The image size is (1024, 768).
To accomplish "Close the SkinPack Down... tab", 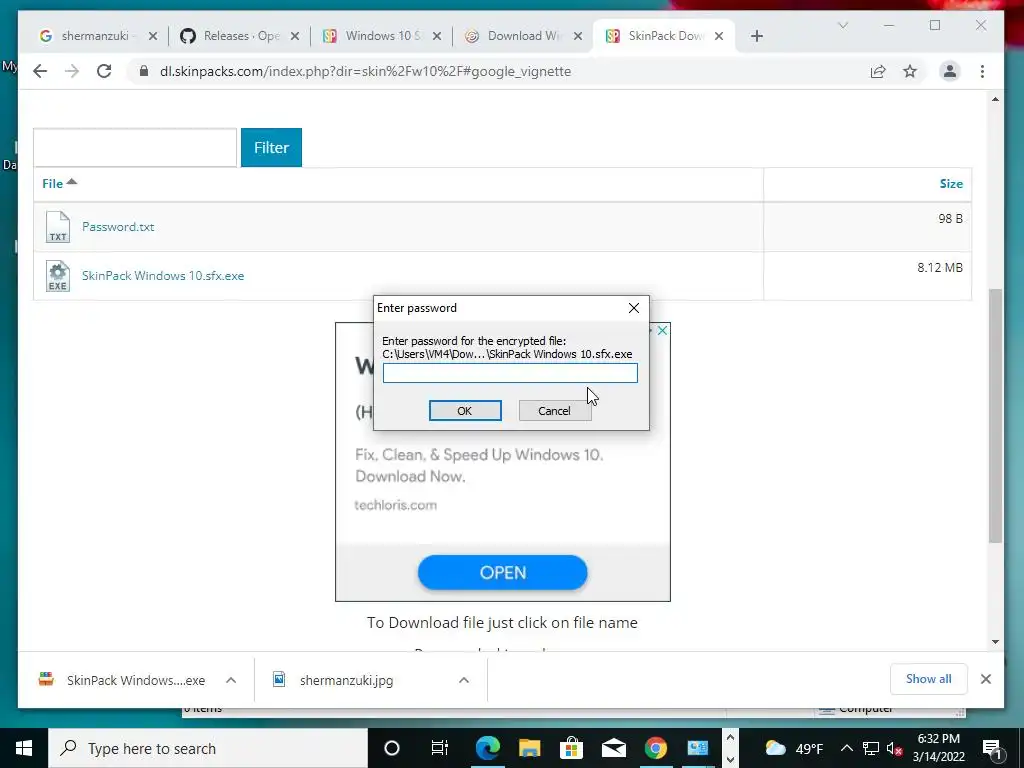I will click(719, 36).
